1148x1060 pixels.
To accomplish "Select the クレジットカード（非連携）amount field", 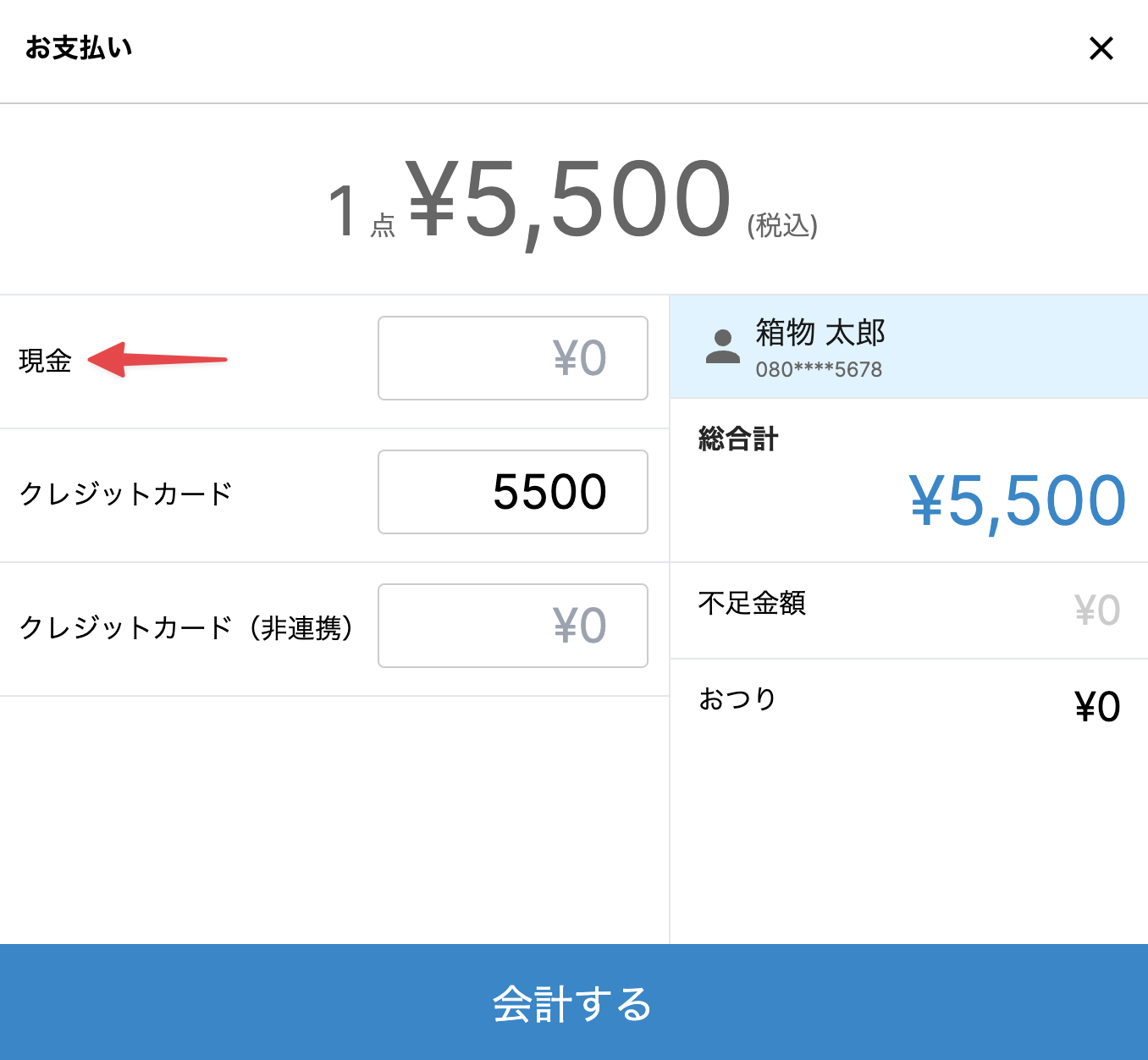I will coord(513,626).
